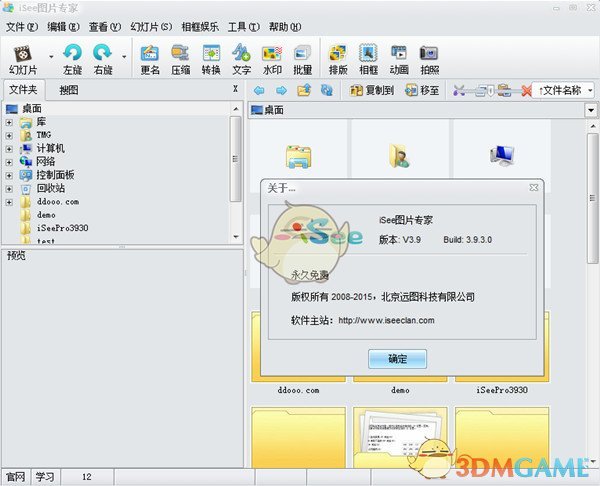Image resolution: width=600 pixels, height=486 pixels.
Task: Close the 关于 dialog with X
Action: point(534,188)
